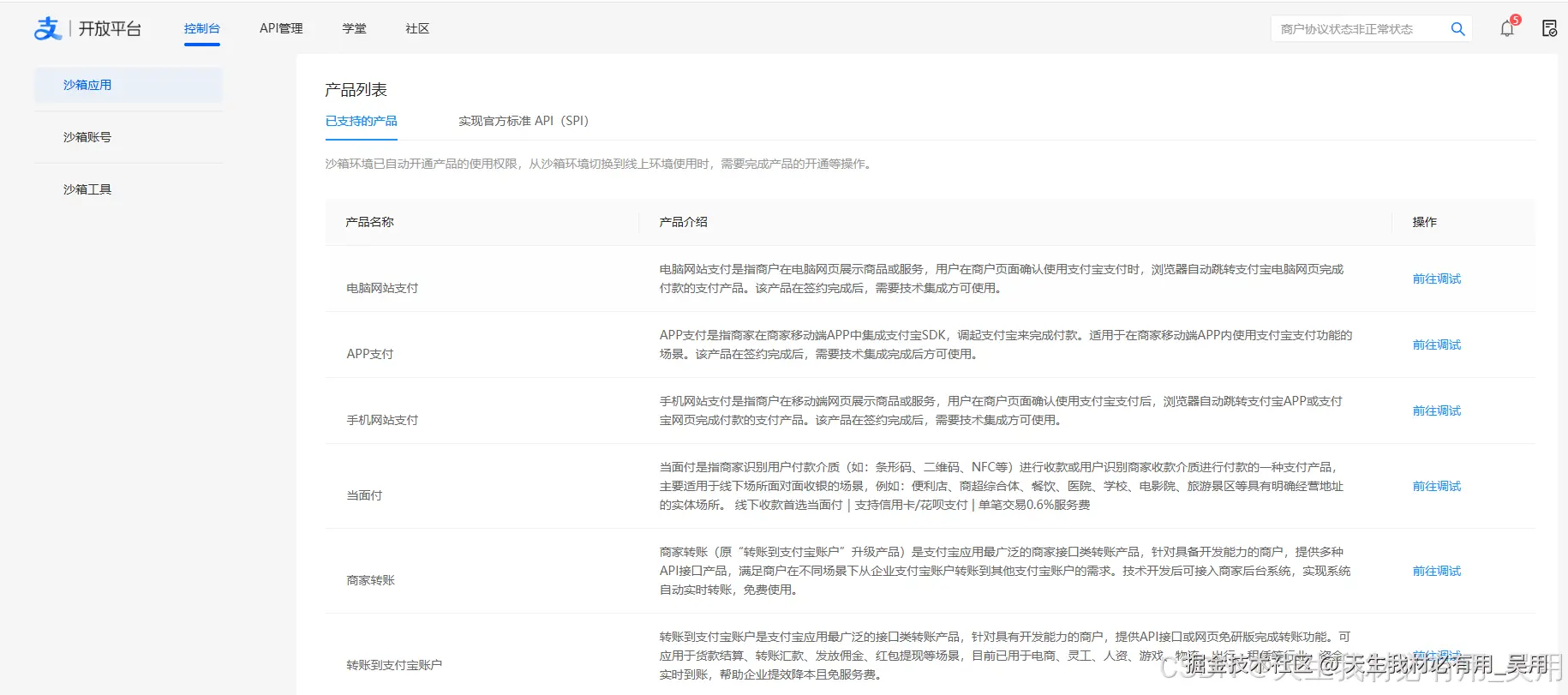Click 前往调试 for 电脑网站支付
Image resolution: width=1568 pixels, height=695 pixels.
click(1437, 279)
